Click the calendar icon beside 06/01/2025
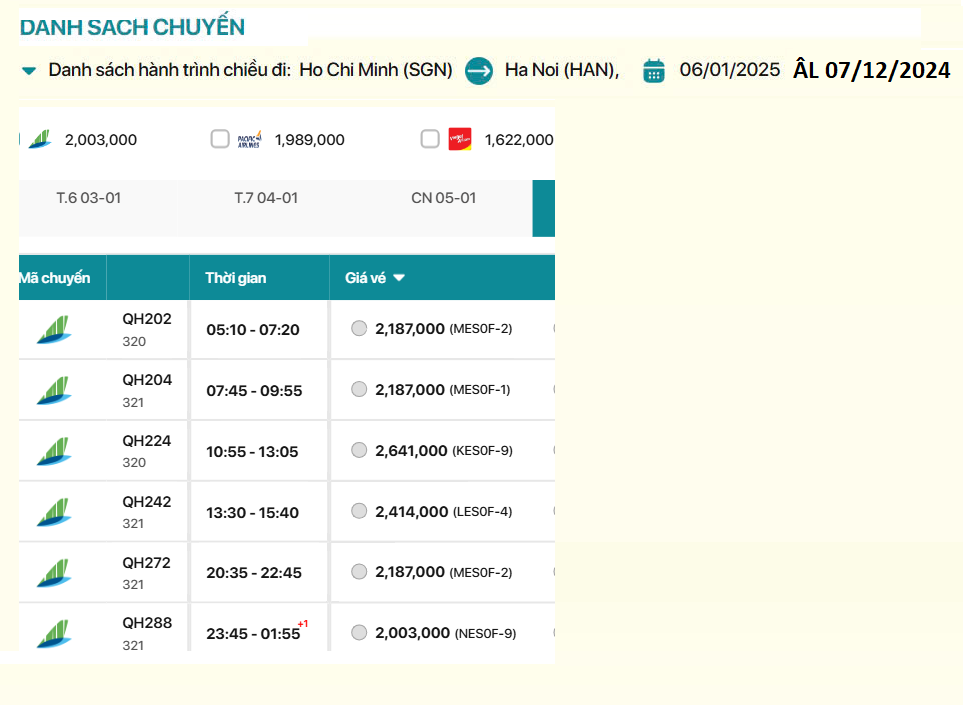This screenshot has height=706, width=963. coord(655,70)
